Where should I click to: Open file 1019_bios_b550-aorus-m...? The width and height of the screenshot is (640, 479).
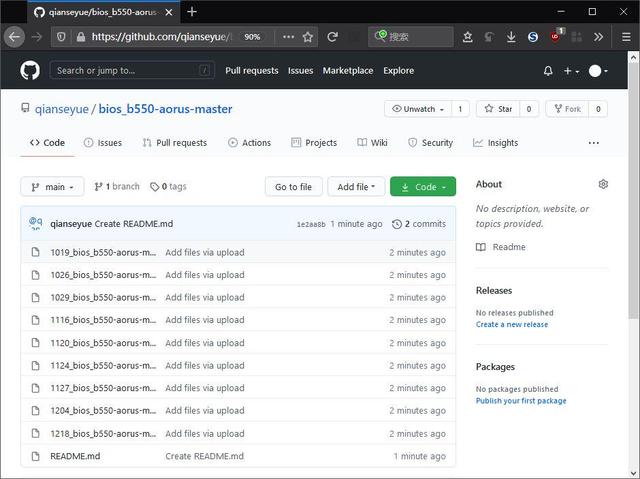pos(103,253)
